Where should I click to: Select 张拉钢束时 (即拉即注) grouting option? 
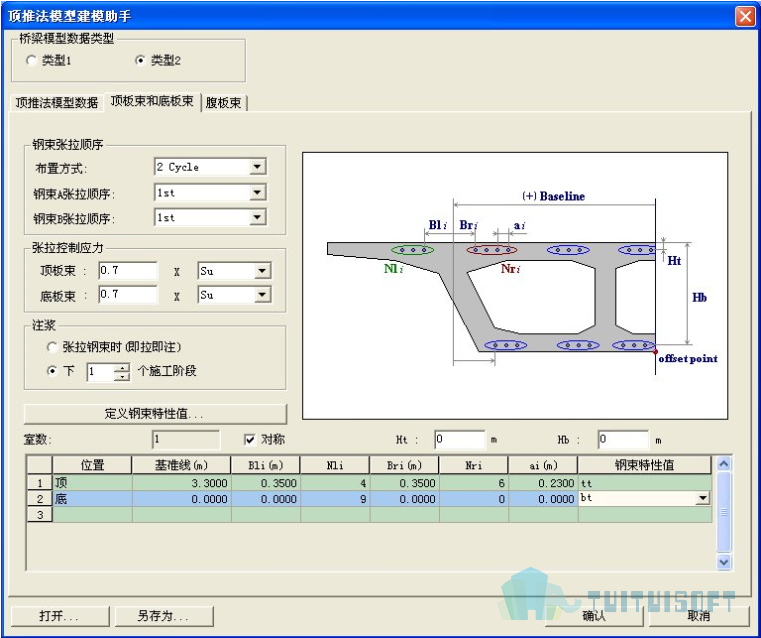[52, 347]
